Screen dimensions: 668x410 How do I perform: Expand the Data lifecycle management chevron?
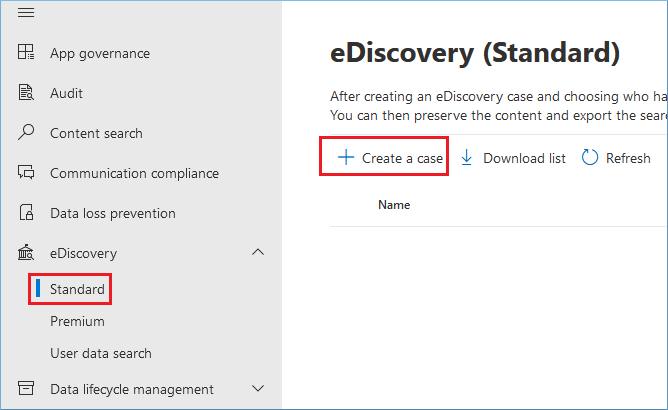coord(258,388)
